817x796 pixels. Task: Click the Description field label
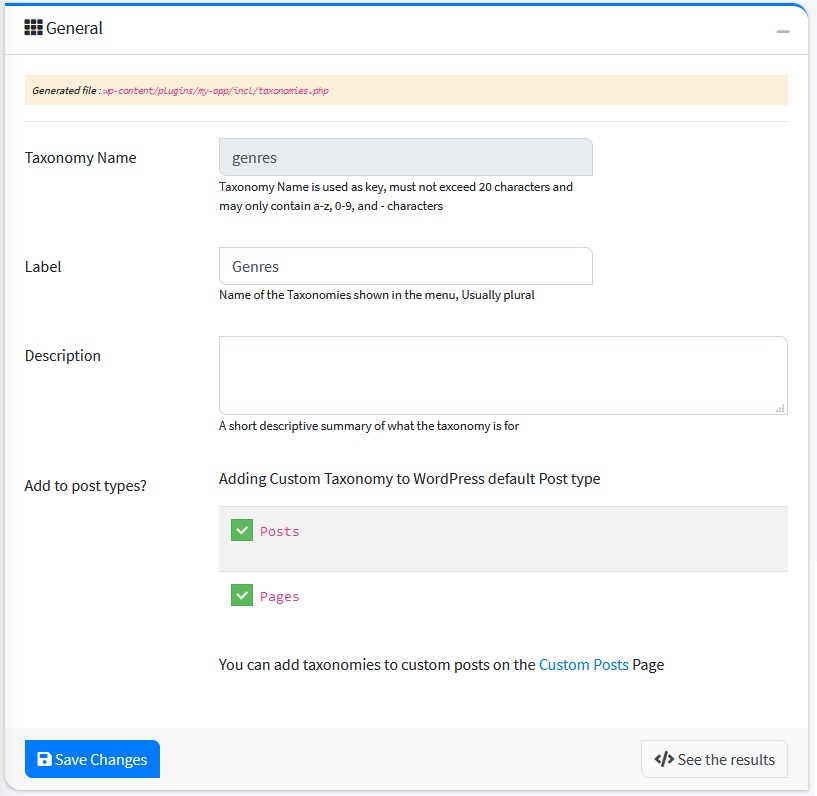coord(62,355)
